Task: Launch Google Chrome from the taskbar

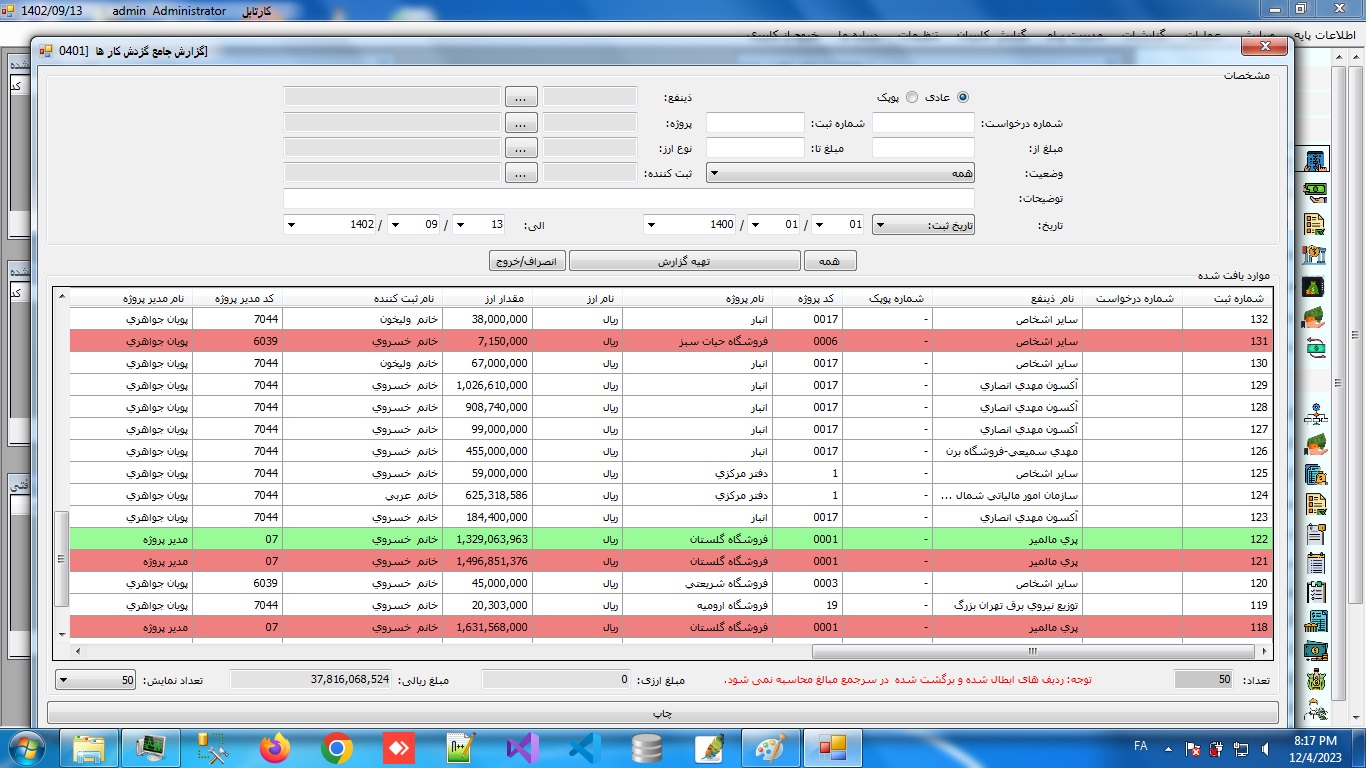Action: (336, 747)
